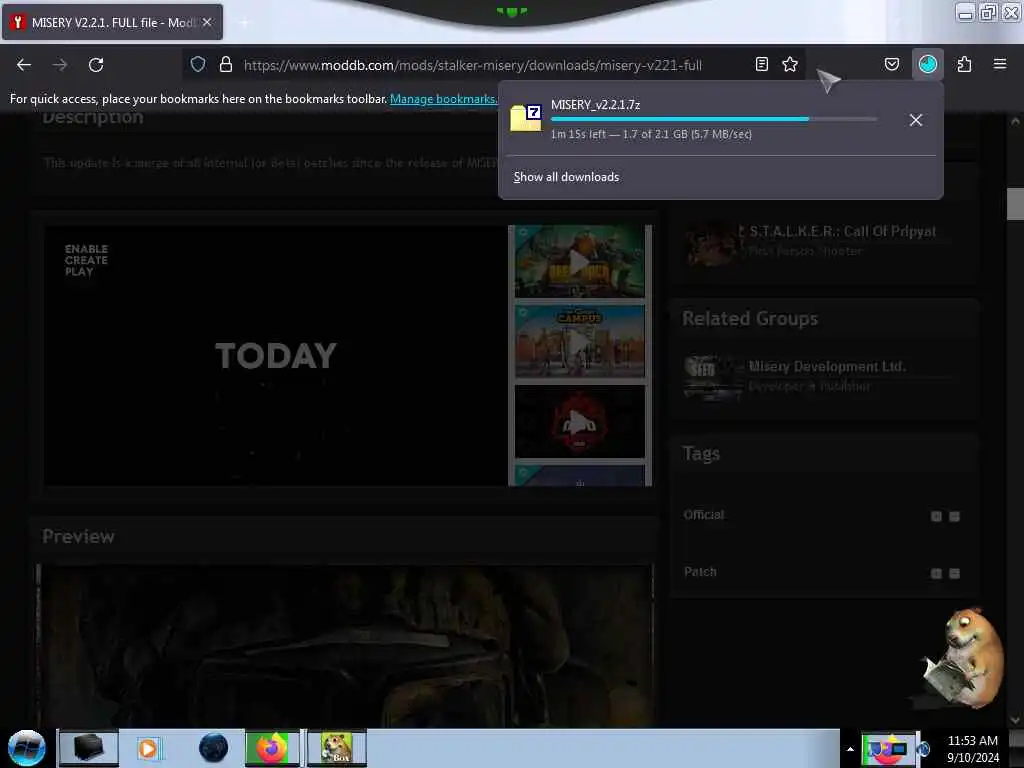This screenshot has width=1024, height=768.
Task: Click the hamster reading desktop mascot
Action: pyautogui.click(x=963, y=658)
